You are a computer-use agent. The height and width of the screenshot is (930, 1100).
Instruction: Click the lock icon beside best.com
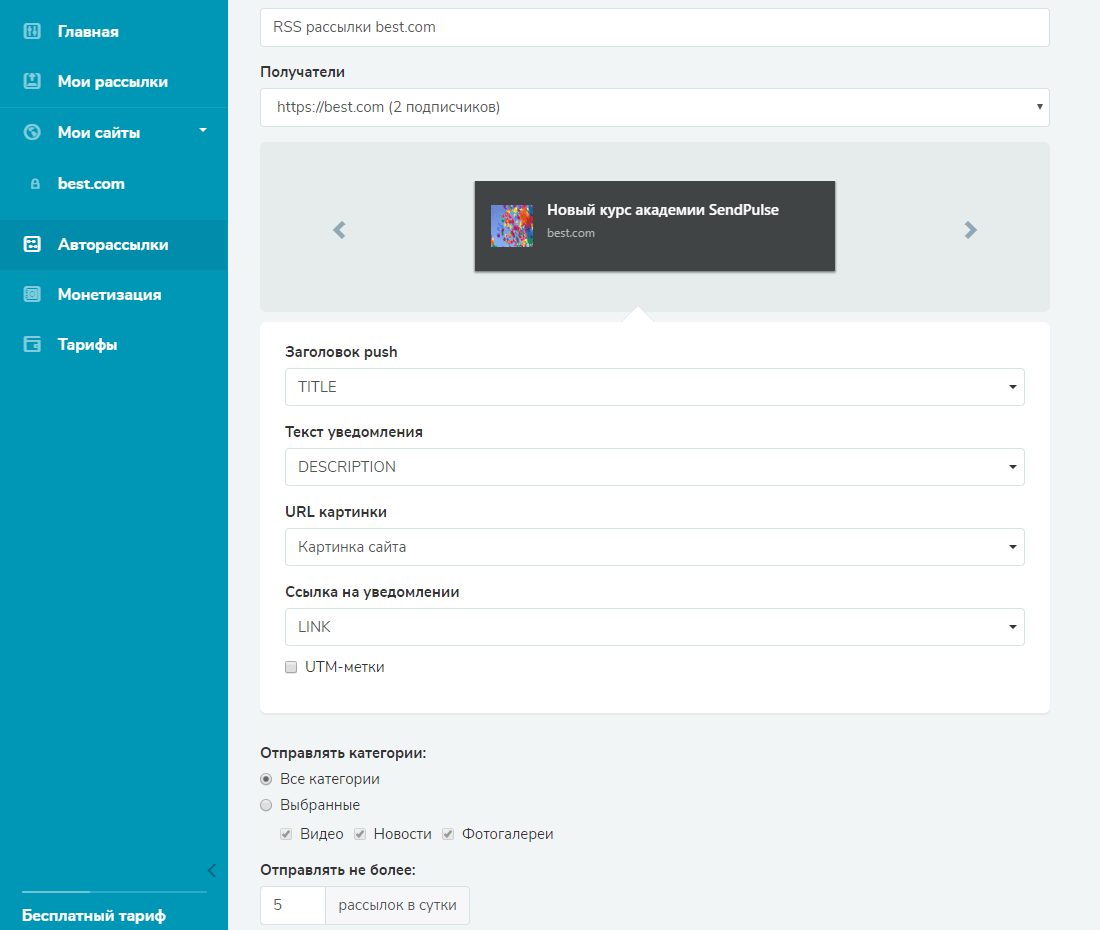coord(35,184)
